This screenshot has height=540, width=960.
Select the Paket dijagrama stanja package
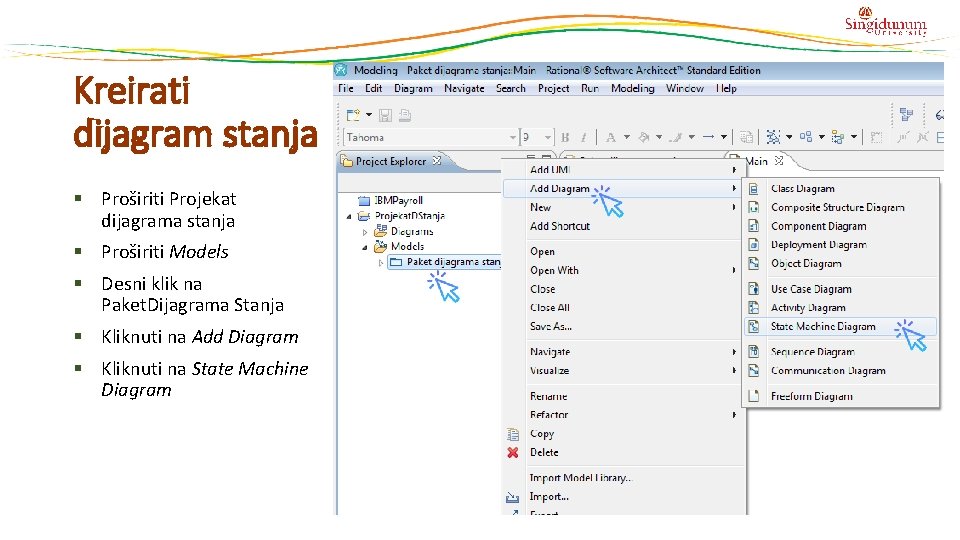(x=445, y=262)
